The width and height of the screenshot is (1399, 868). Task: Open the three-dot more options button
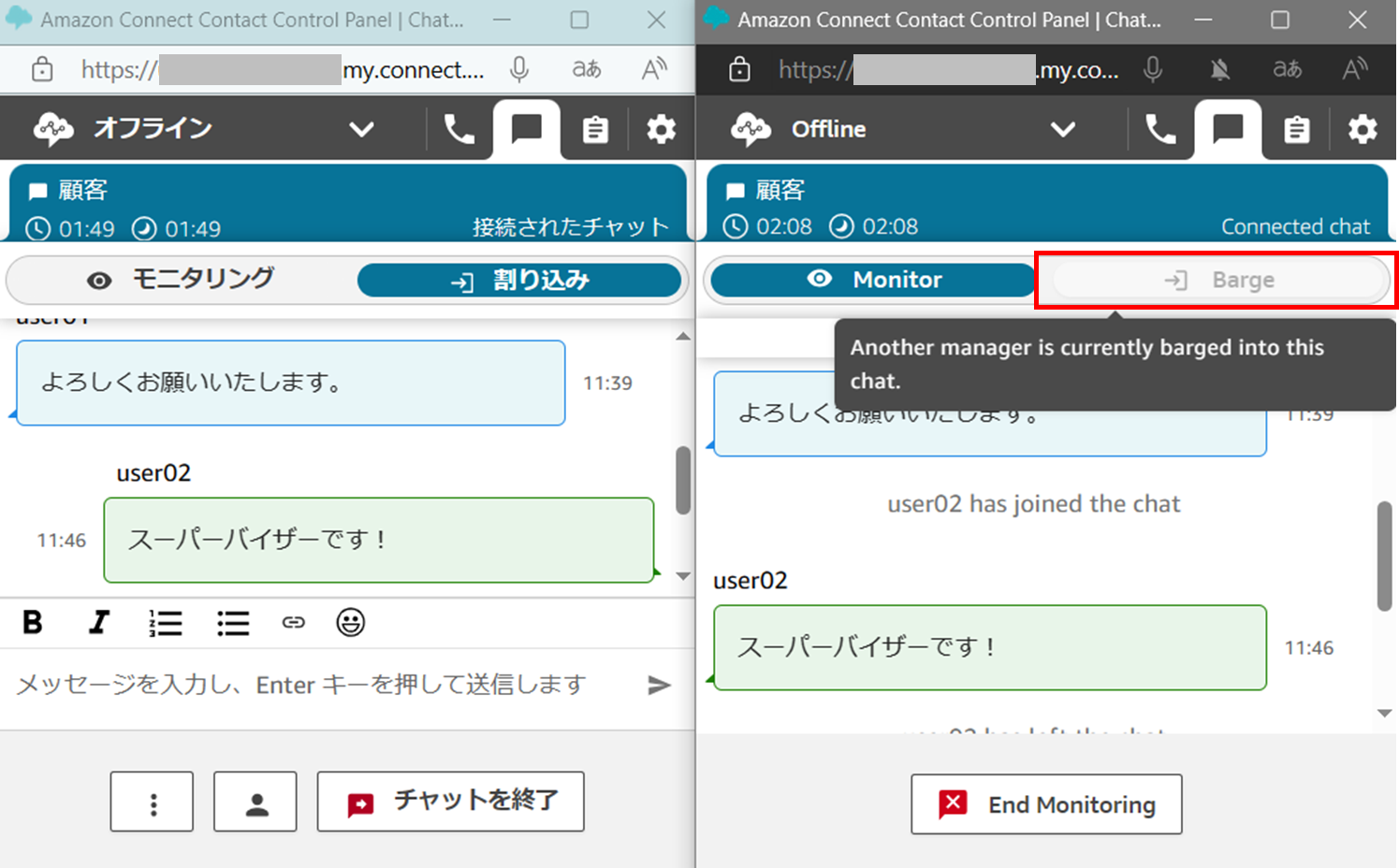[152, 802]
